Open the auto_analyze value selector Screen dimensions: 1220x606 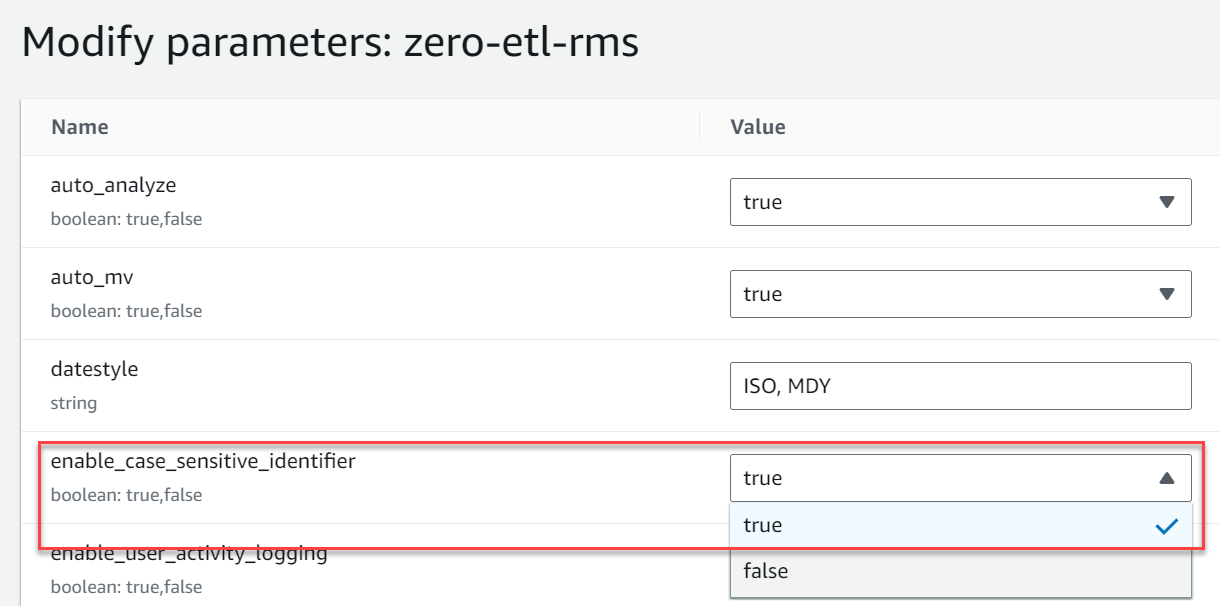tap(960, 201)
